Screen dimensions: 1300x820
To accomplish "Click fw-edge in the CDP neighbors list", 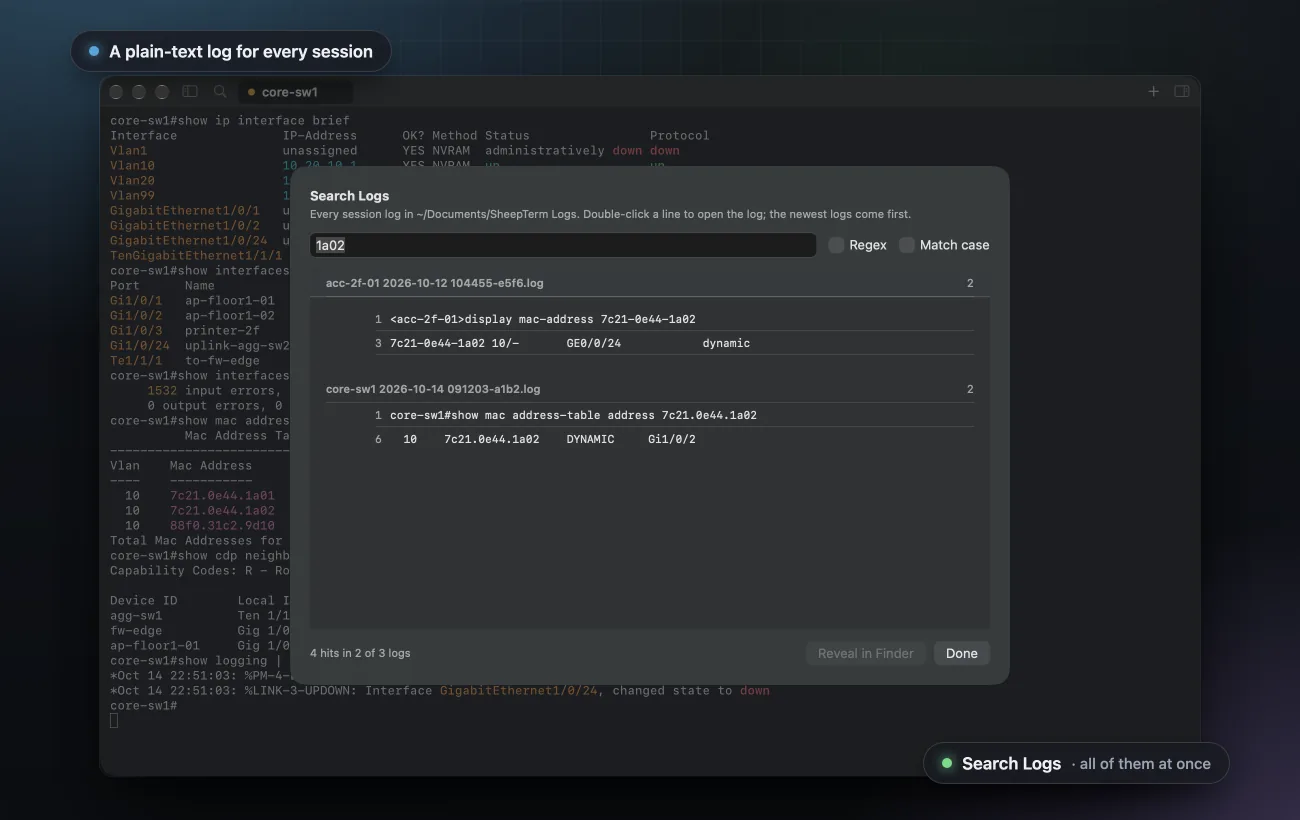I will click(x=136, y=631).
